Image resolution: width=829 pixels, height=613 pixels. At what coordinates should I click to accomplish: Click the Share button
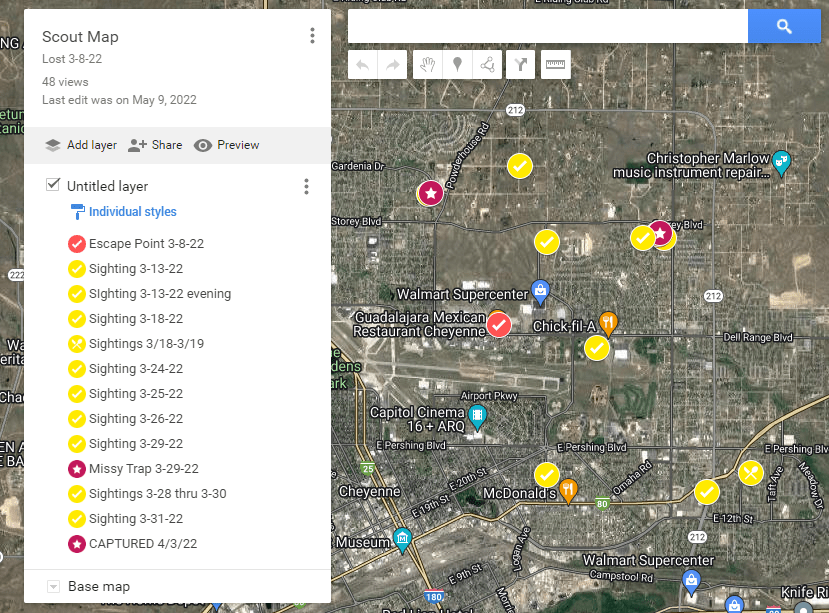pyautogui.click(x=155, y=145)
